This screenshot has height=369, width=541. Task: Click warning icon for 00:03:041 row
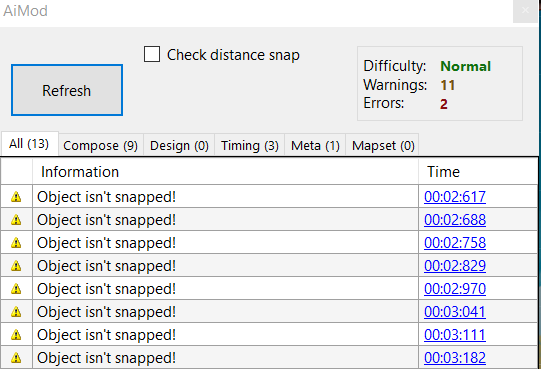[x=16, y=312]
